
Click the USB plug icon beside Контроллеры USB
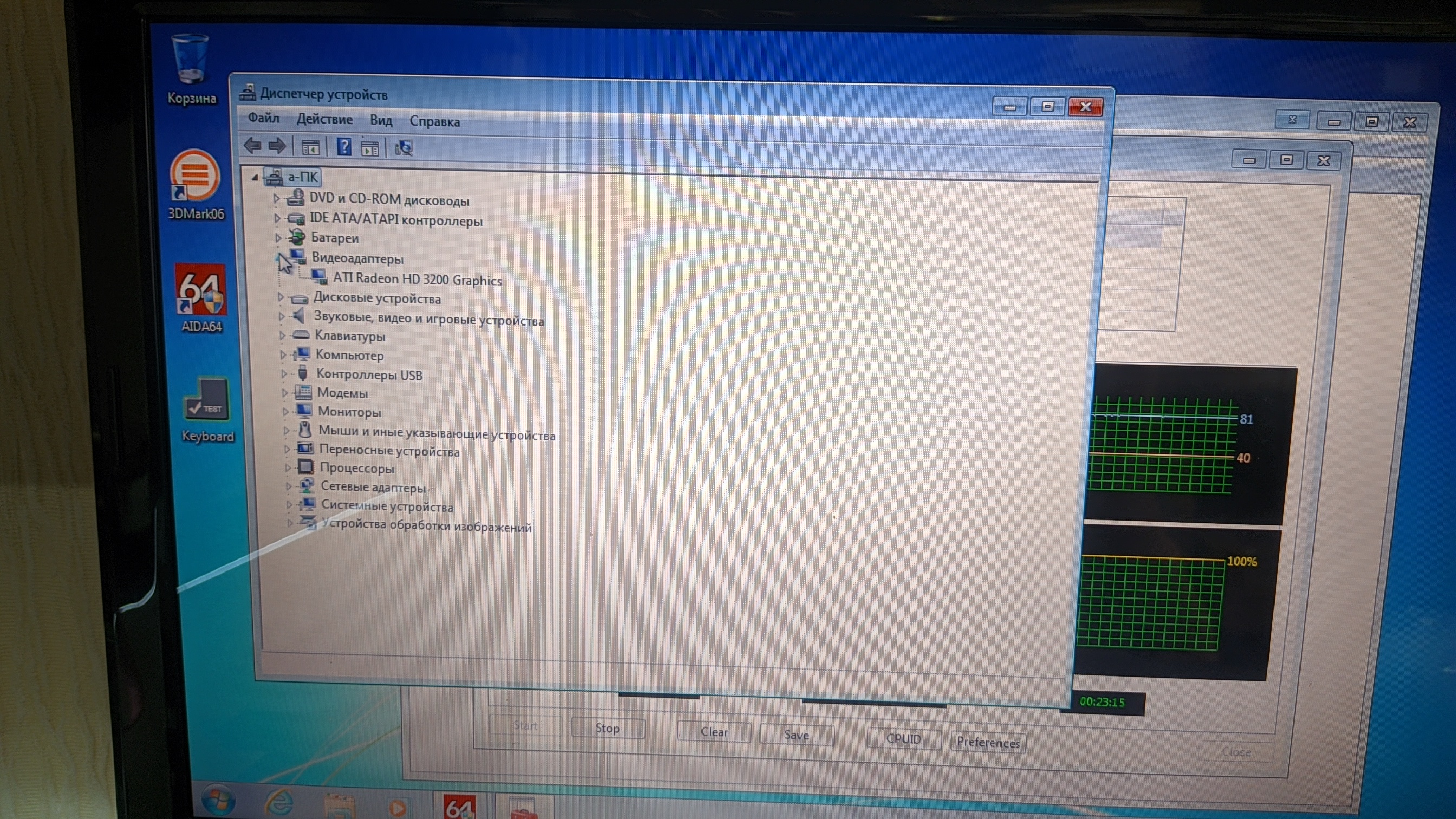pyautogui.click(x=302, y=372)
